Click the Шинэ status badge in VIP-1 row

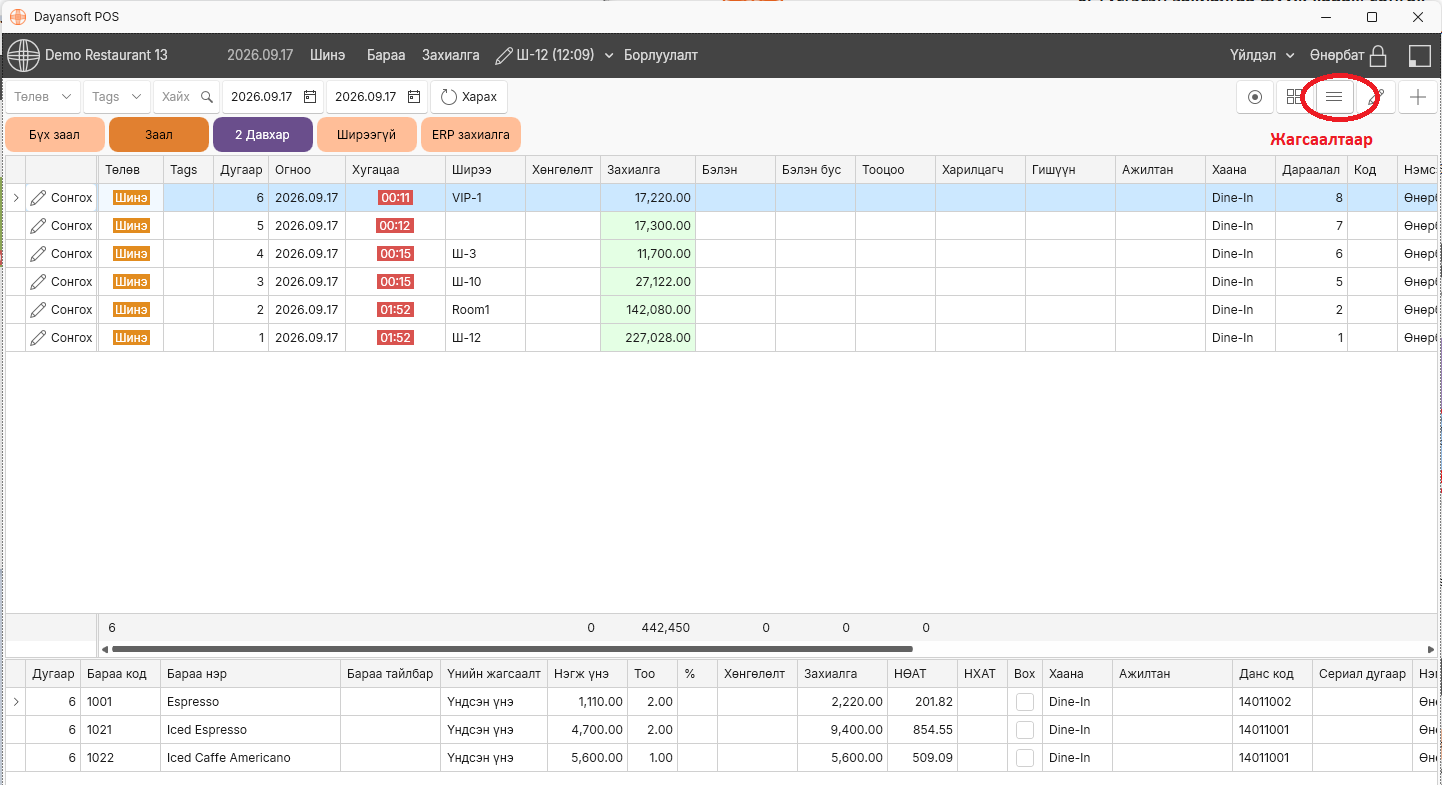point(131,198)
